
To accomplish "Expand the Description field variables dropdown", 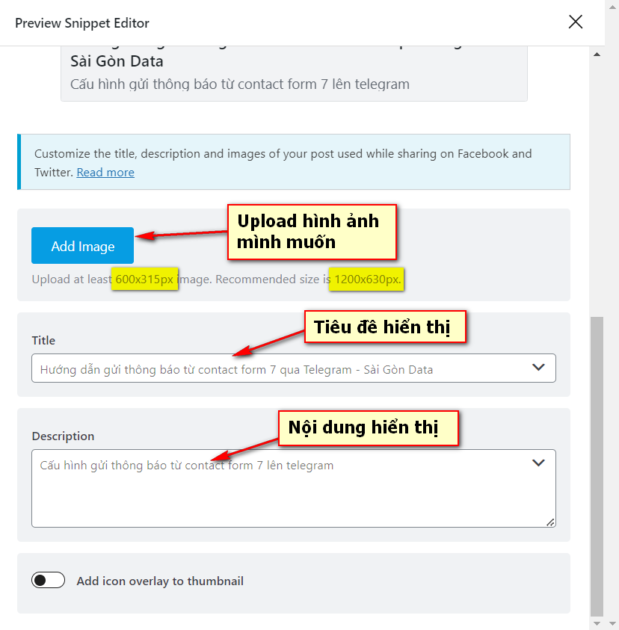I will click(x=538, y=463).
